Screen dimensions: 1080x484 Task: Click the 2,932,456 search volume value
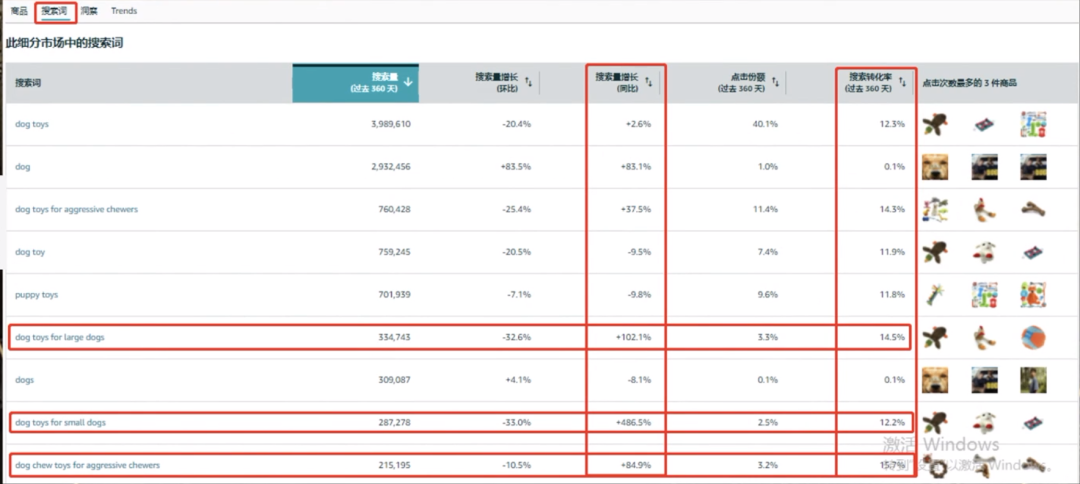[x=391, y=167]
